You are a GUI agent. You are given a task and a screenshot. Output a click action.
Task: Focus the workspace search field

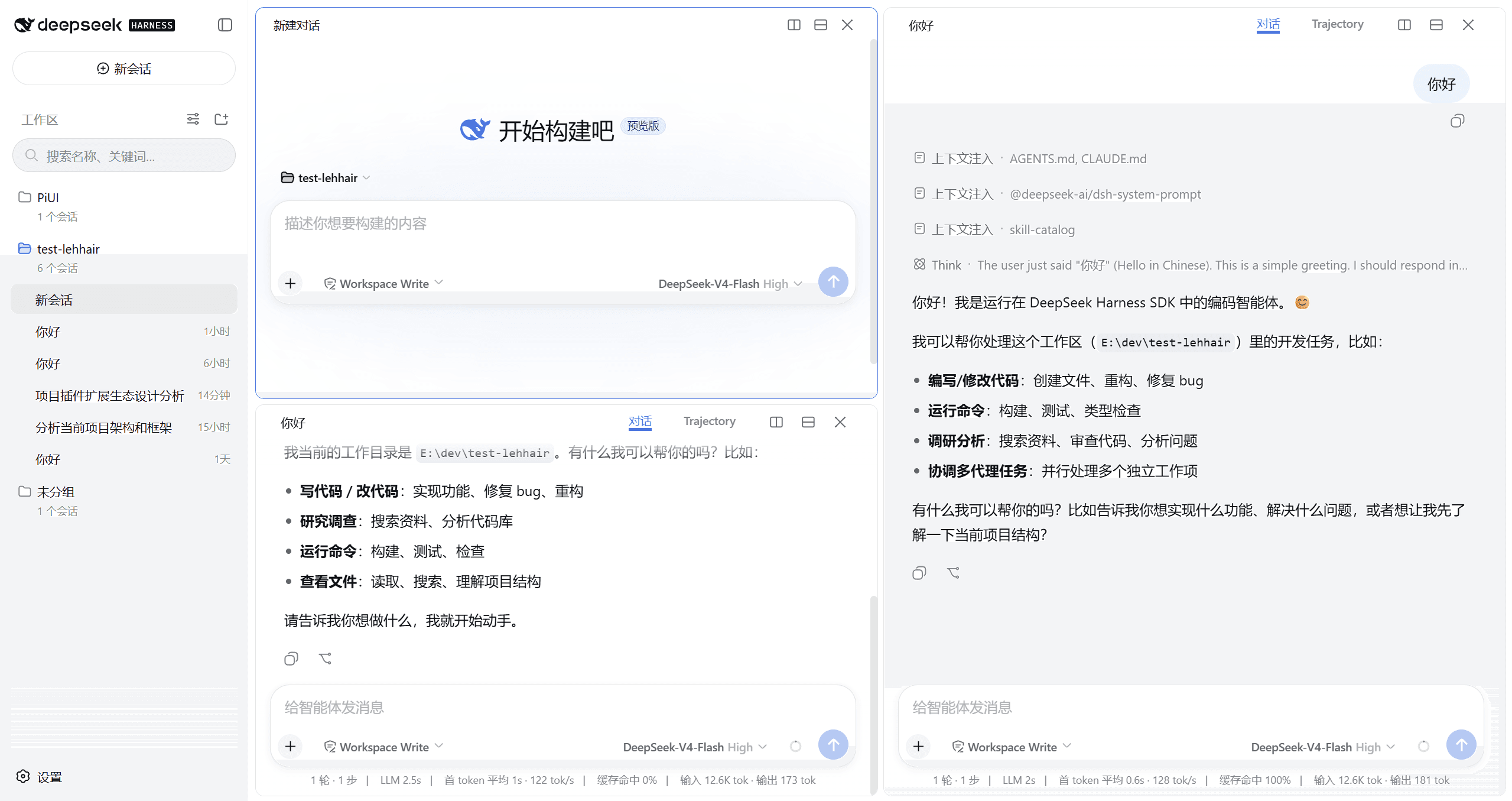(124, 155)
